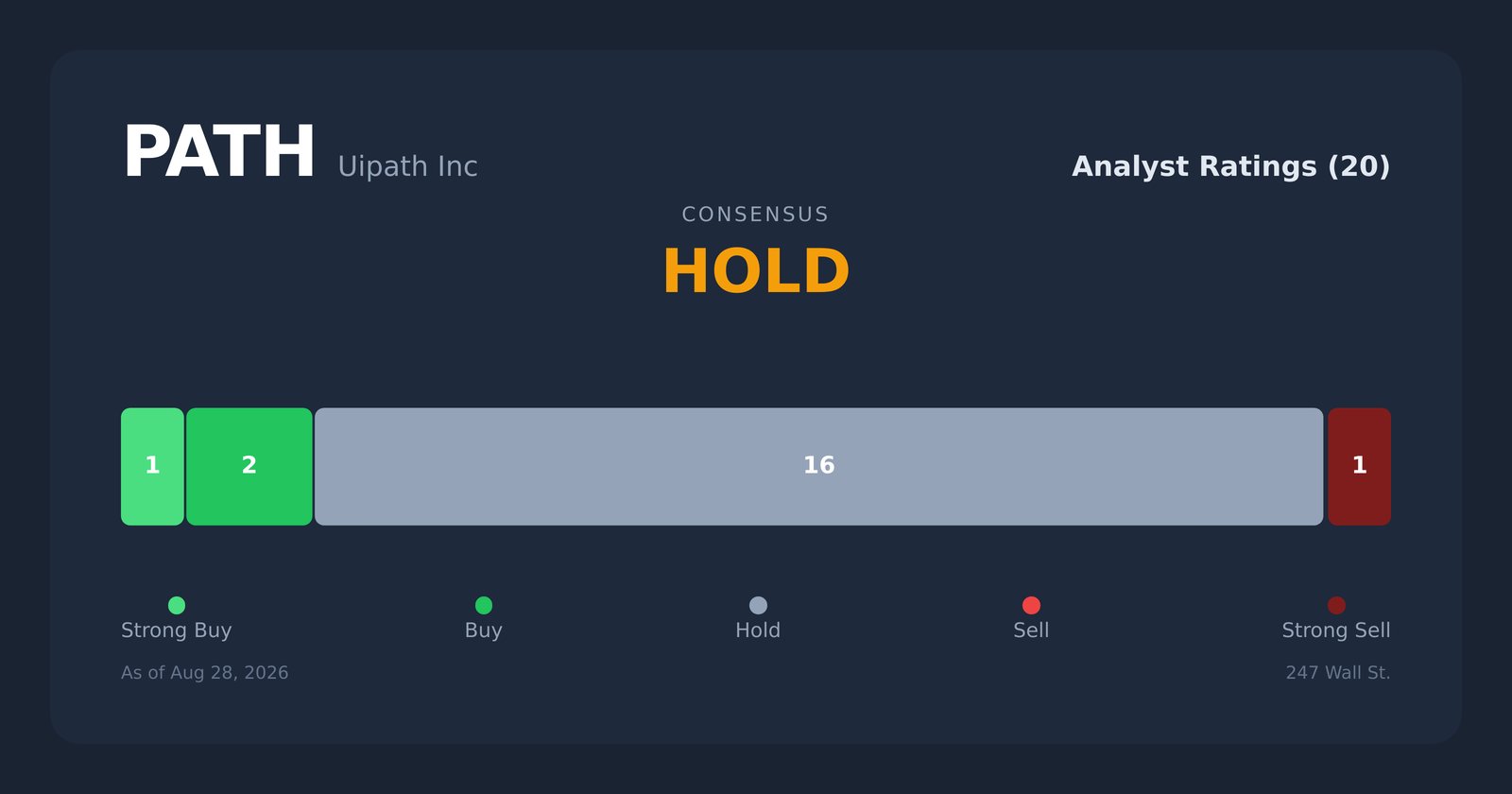Select the Strong Buy bar segment showing 1
Viewport: 1512px width, 794px height.
click(152, 466)
